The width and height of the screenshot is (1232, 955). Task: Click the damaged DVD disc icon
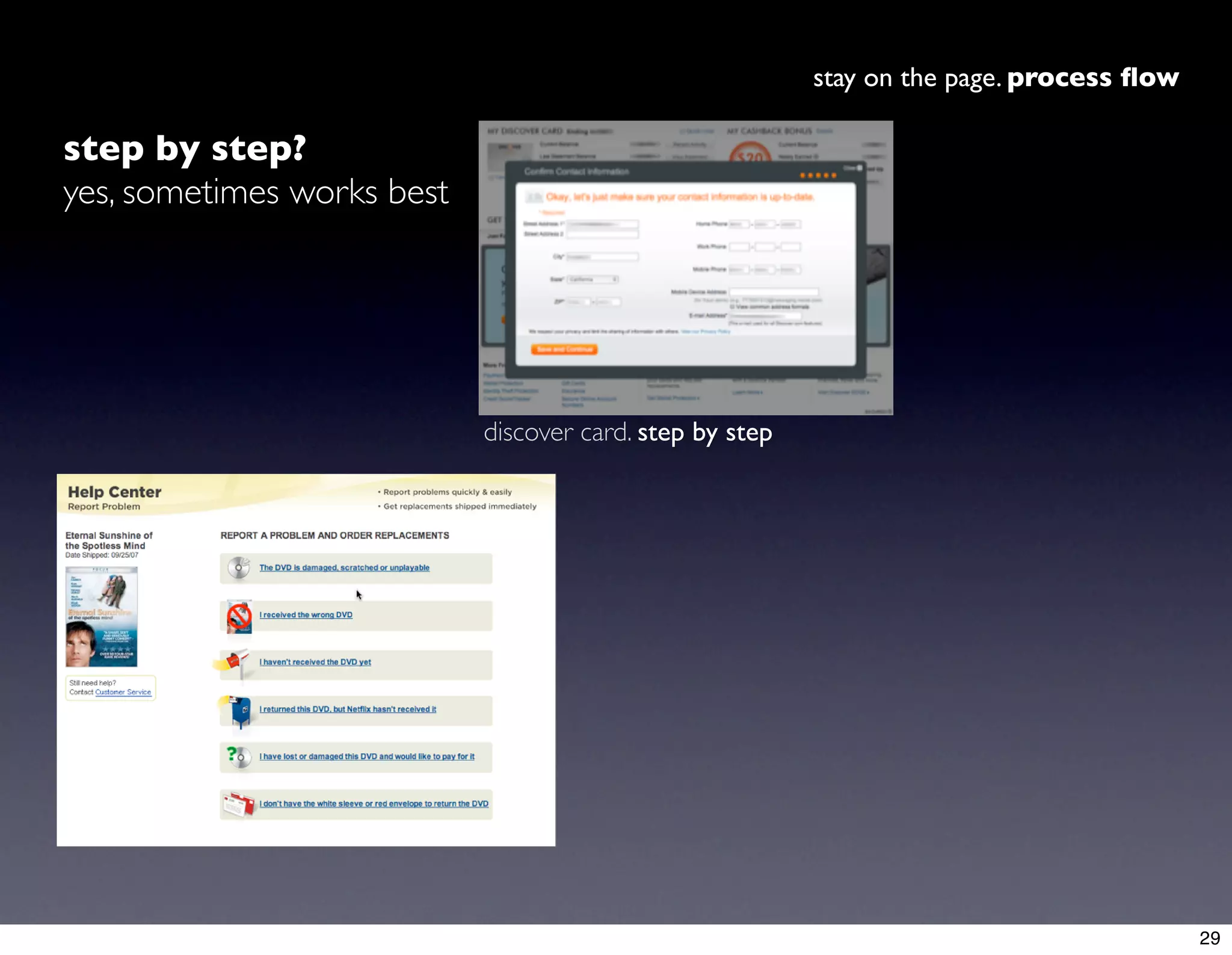239,567
